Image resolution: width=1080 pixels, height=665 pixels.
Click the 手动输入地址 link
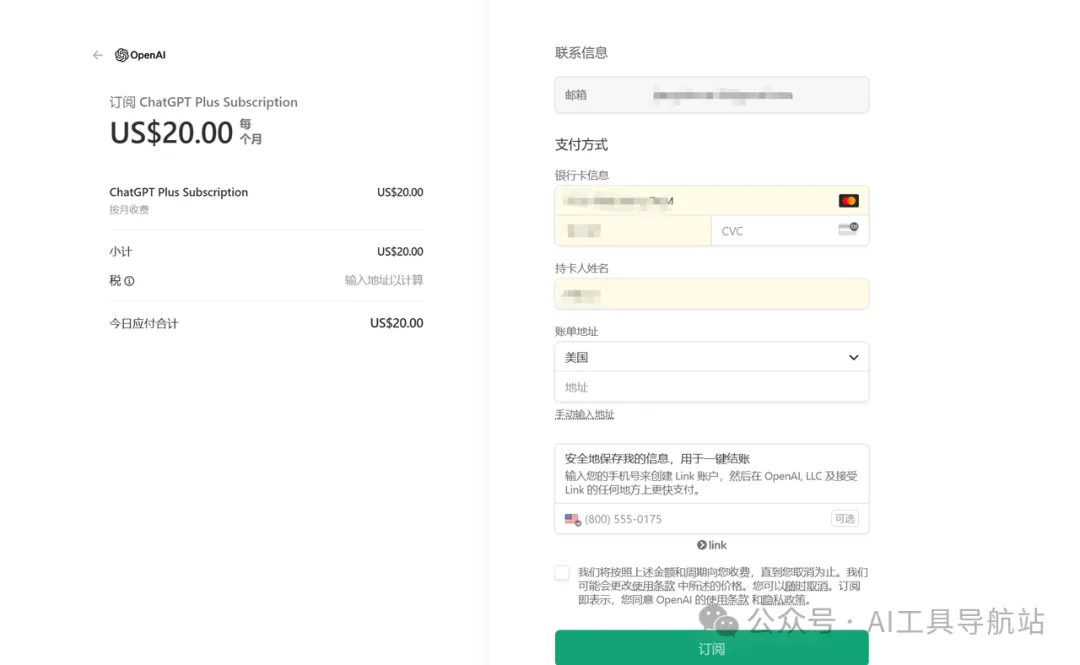coord(585,415)
